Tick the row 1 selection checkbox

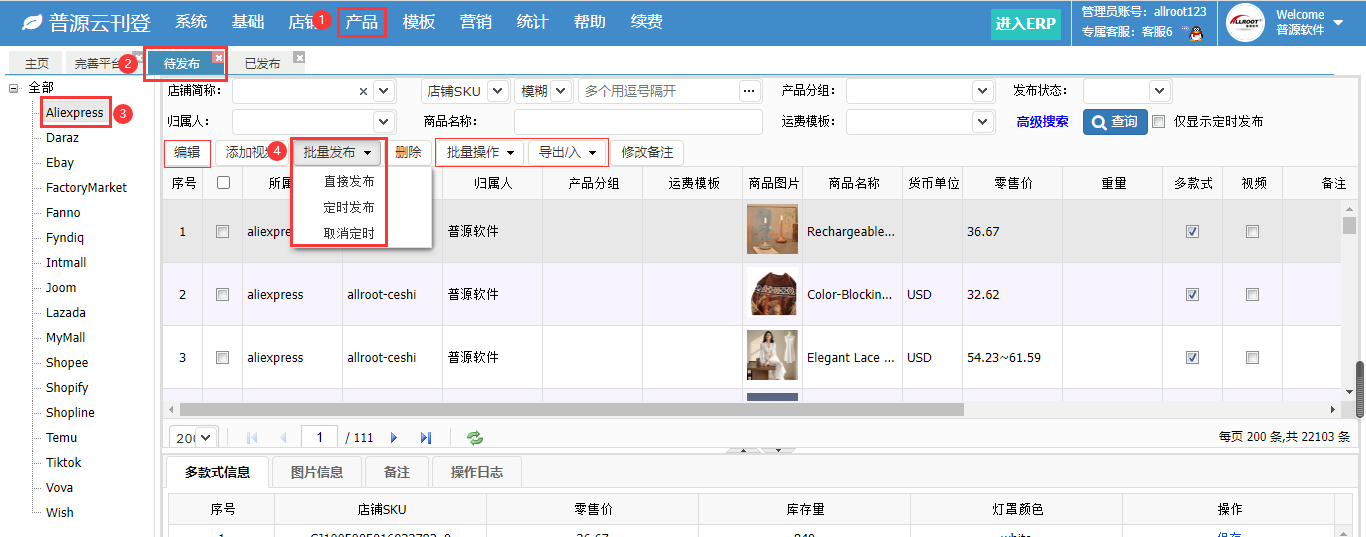223,231
